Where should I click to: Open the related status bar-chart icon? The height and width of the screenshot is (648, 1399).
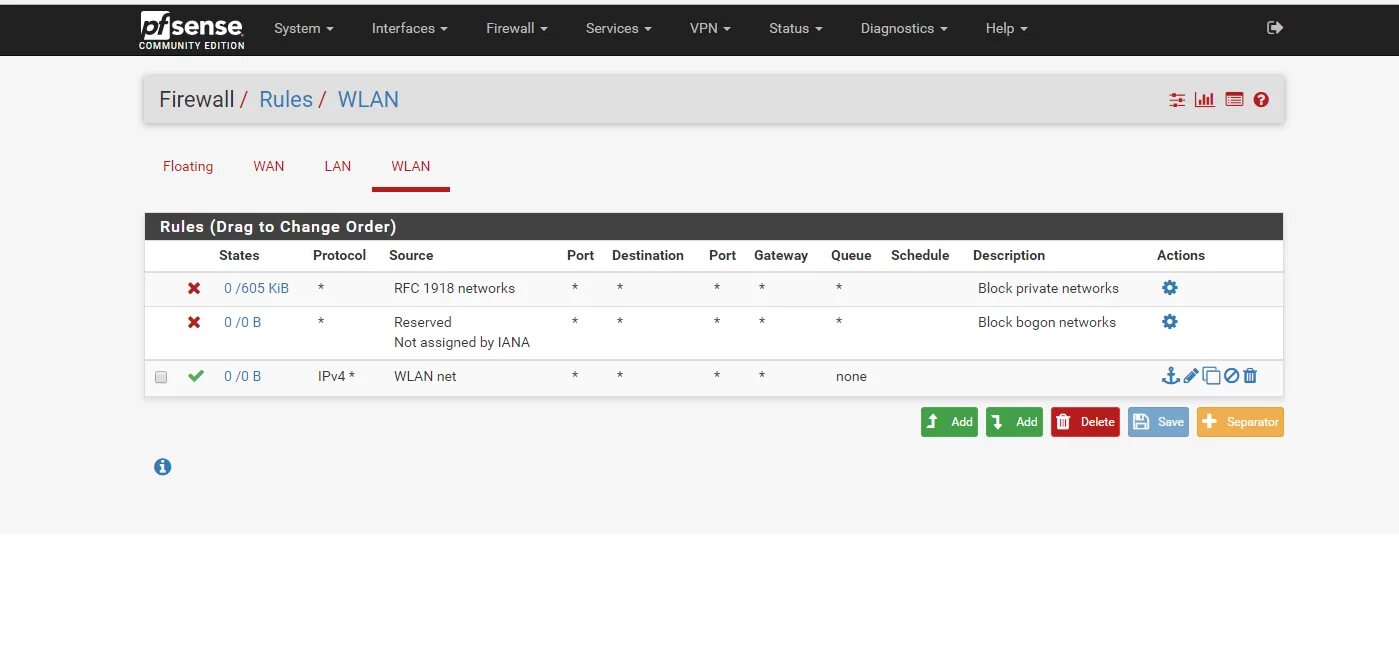(x=1205, y=100)
